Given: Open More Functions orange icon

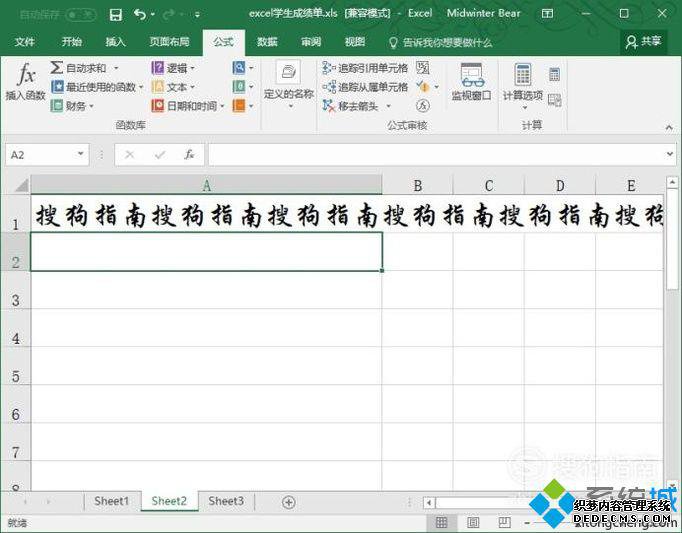Looking at the screenshot, I should click(239, 105).
